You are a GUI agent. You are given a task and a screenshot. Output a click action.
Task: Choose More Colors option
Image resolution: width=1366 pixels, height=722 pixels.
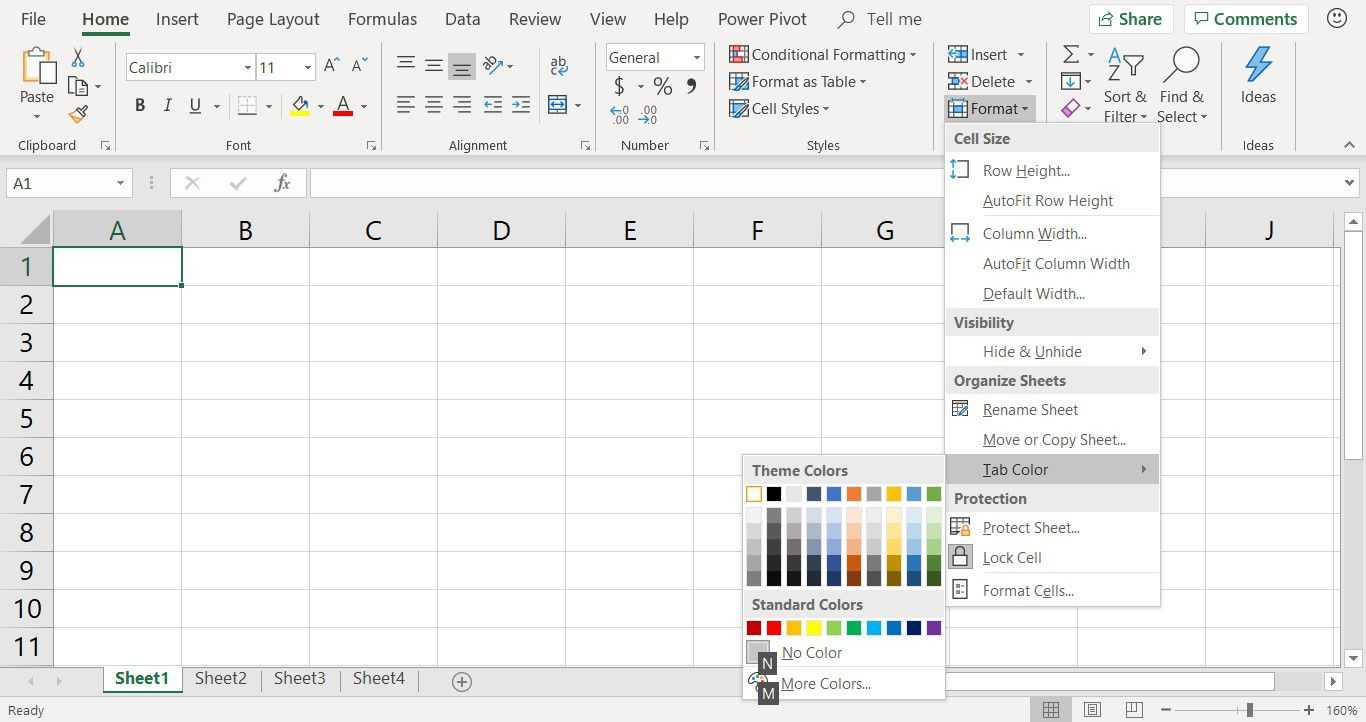pos(825,684)
